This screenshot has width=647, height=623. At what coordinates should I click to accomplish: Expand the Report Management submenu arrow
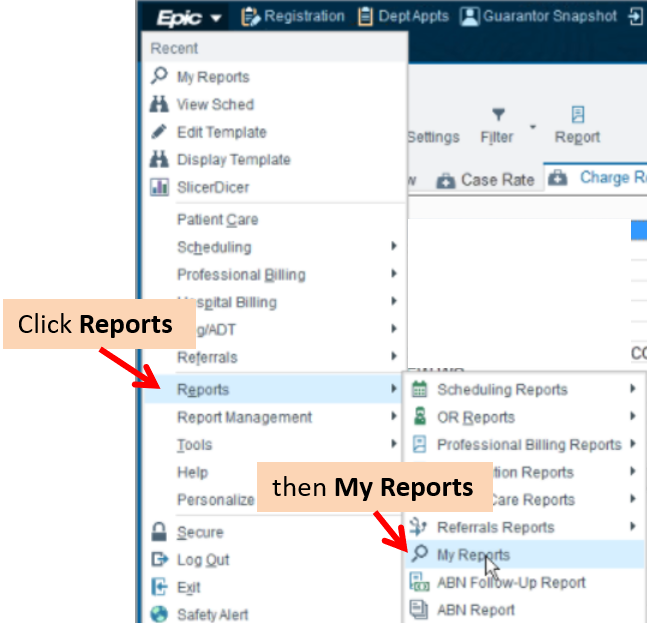394,417
